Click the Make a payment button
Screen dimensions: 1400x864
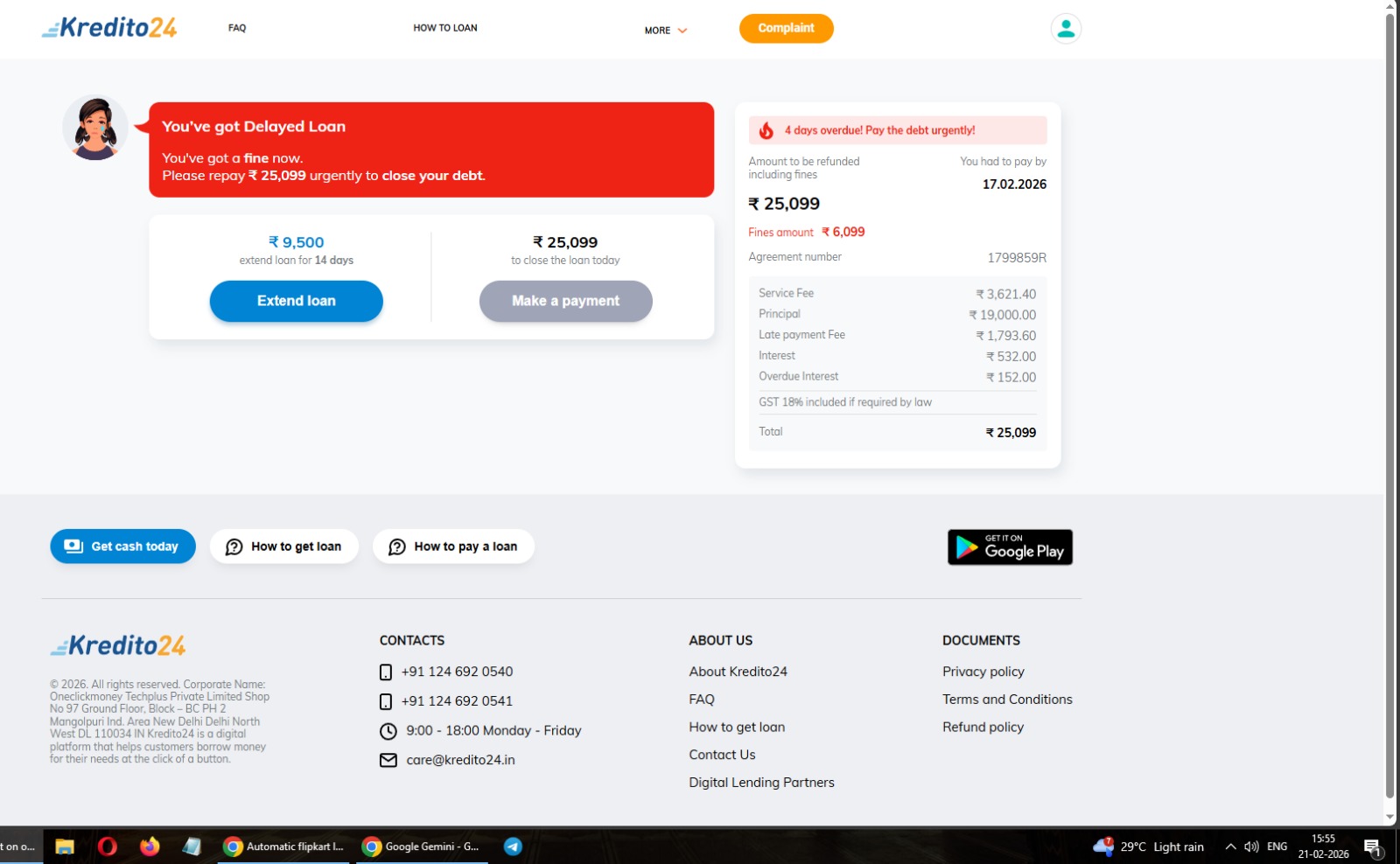click(x=565, y=301)
